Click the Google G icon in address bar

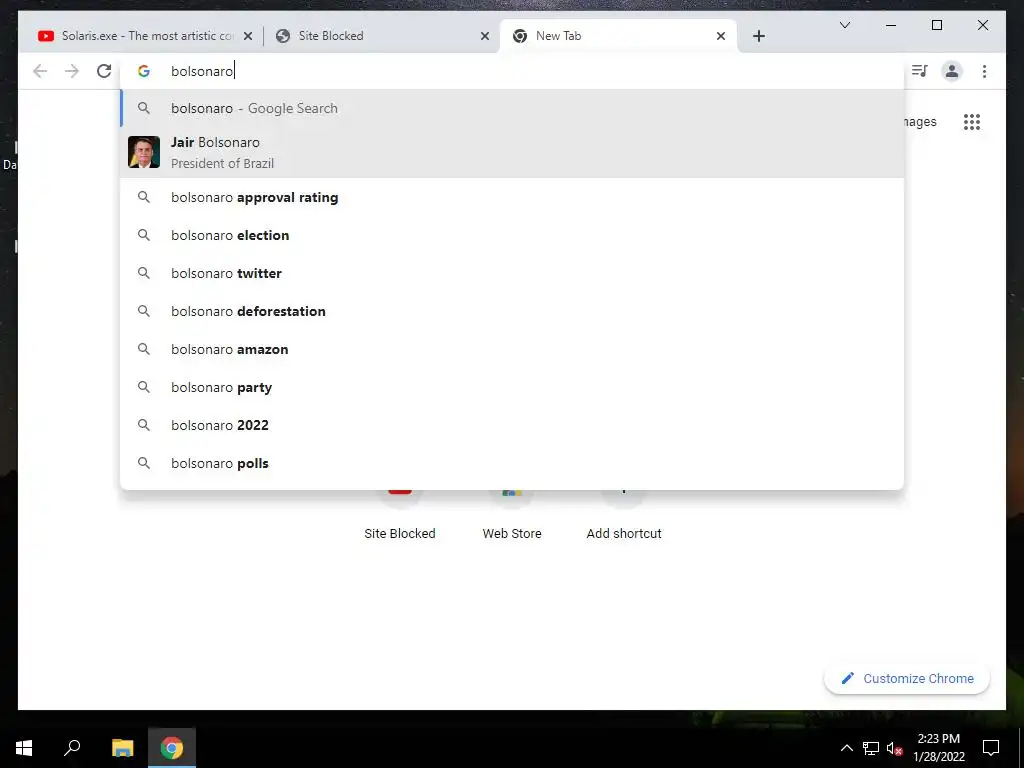pos(144,71)
